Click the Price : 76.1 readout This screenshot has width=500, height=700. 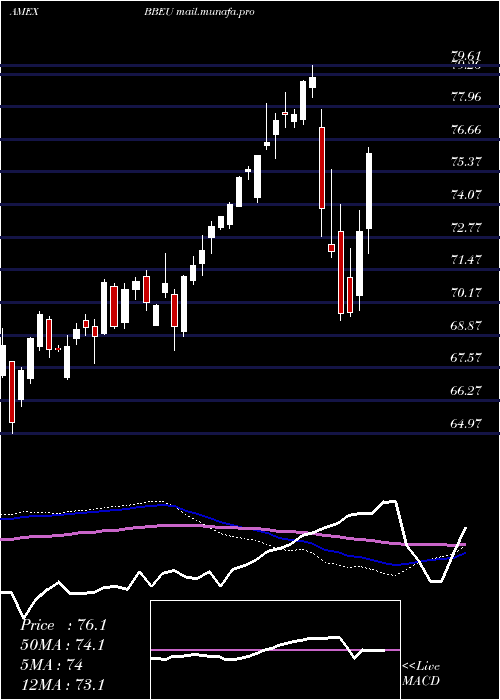coord(63,625)
